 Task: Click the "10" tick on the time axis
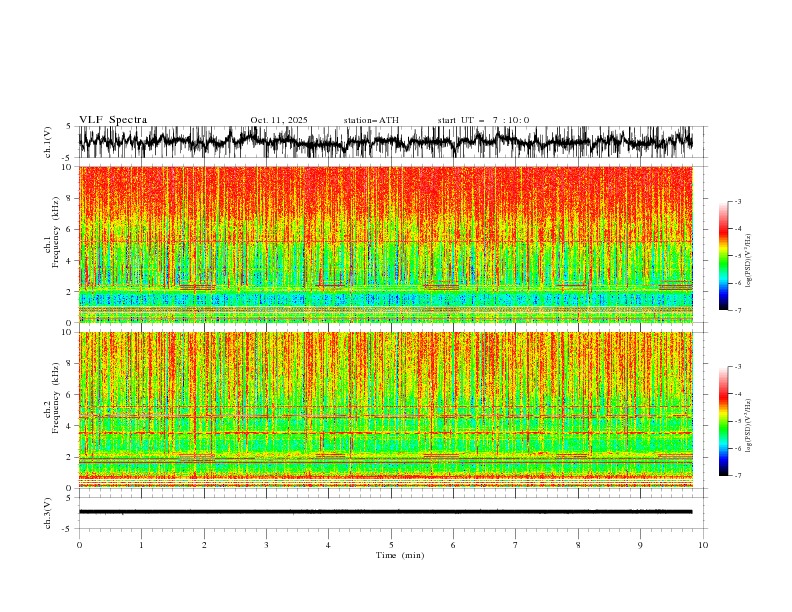[703, 545]
